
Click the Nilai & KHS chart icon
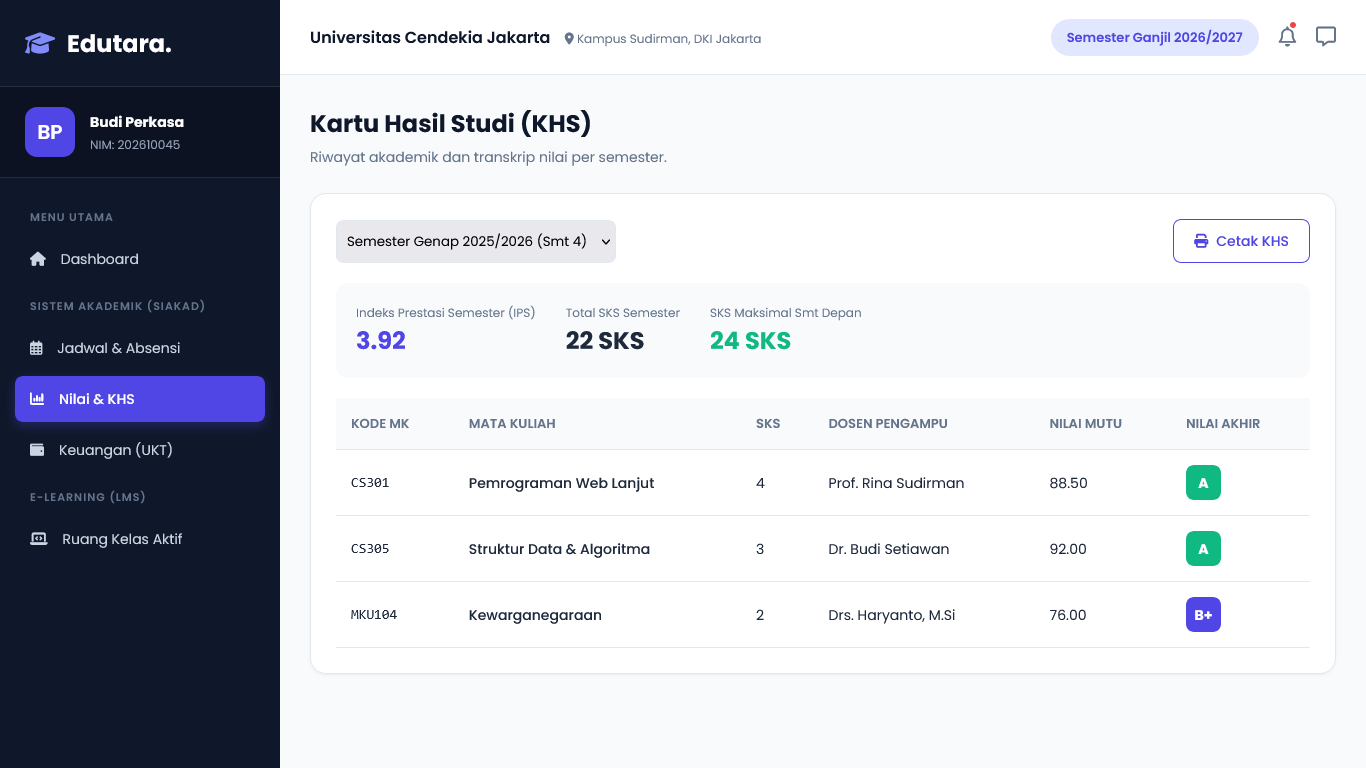pos(37,399)
